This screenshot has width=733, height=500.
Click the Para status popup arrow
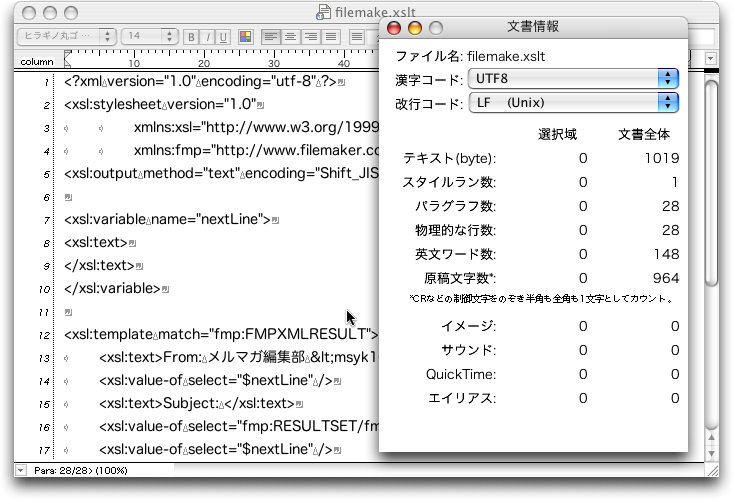point(21,468)
